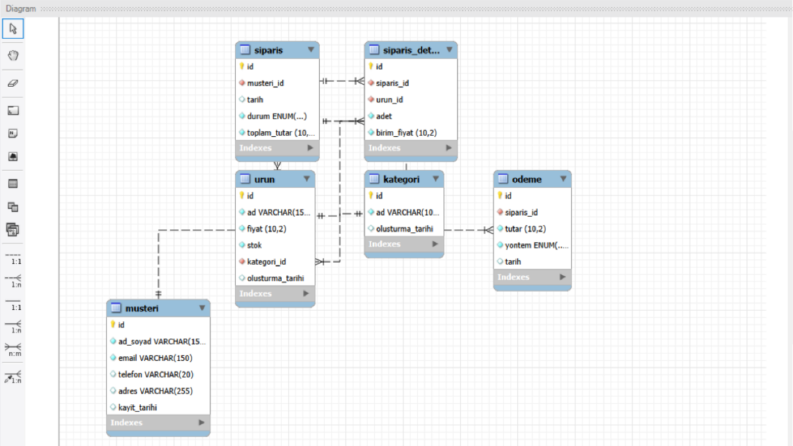Choose the dashed 1:1 non-identifying relationship tool

pyautogui.click(x=13, y=258)
